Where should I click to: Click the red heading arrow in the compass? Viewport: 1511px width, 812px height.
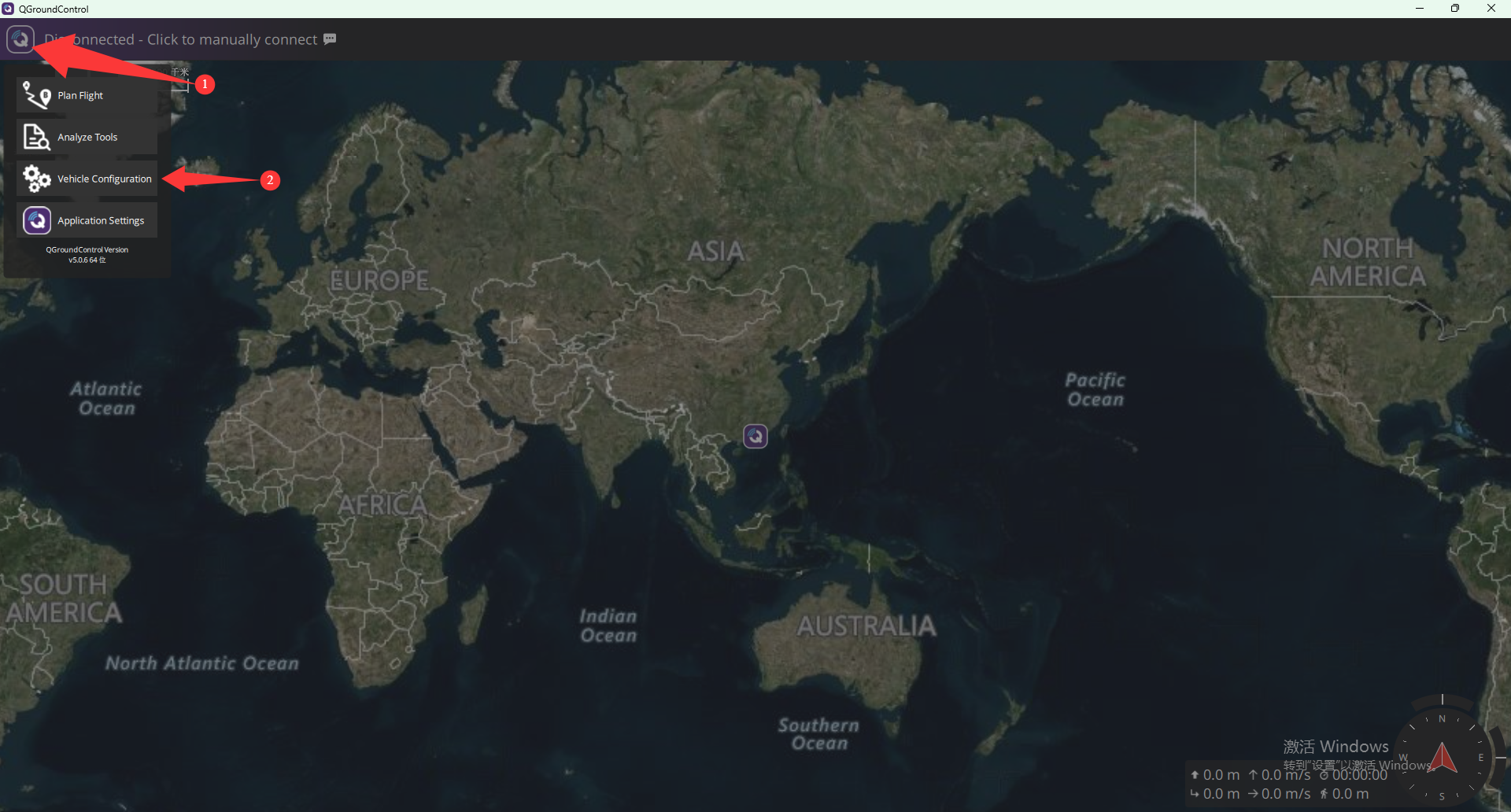click(x=1443, y=757)
